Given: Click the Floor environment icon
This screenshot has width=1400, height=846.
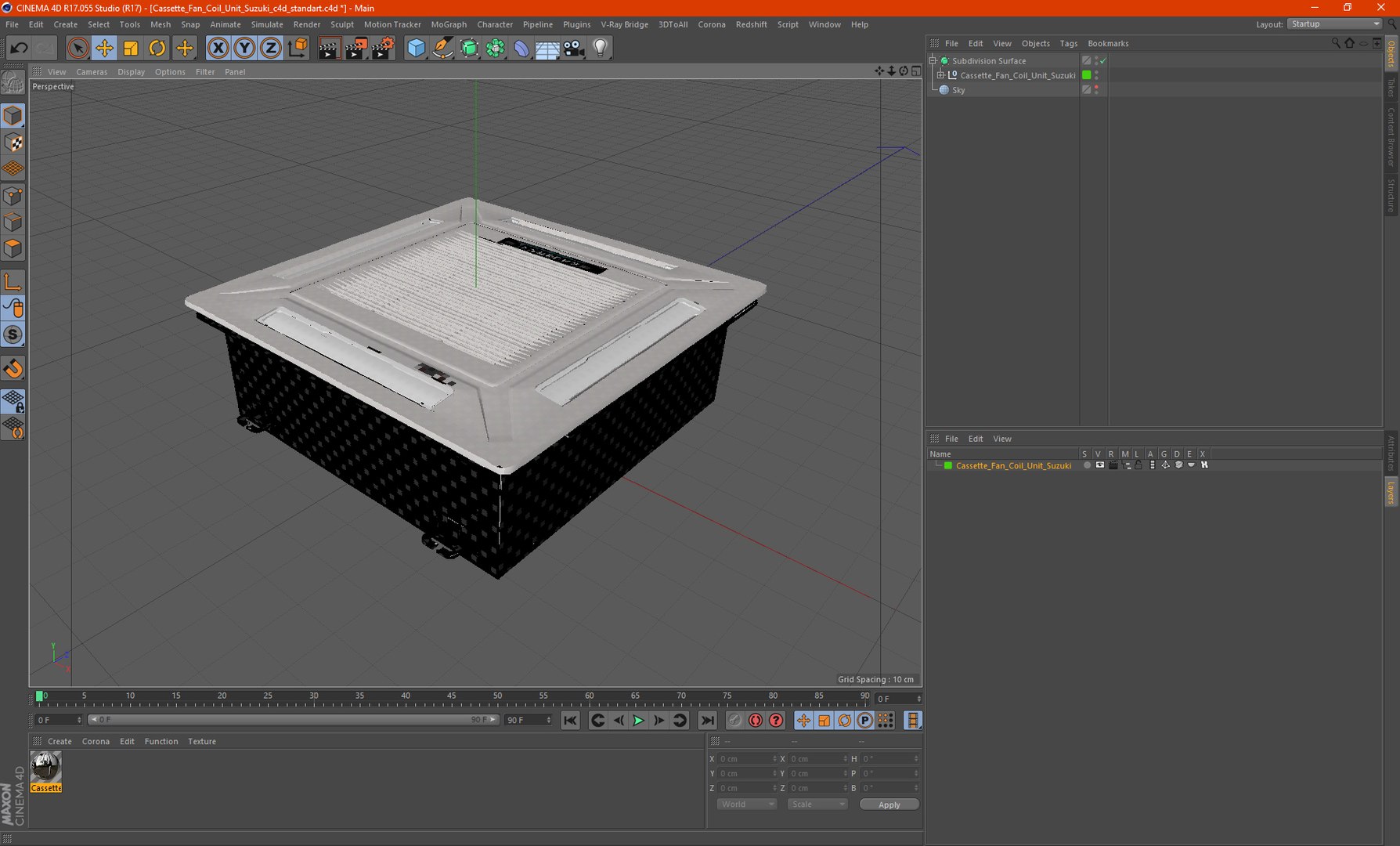Looking at the screenshot, I should [547, 49].
